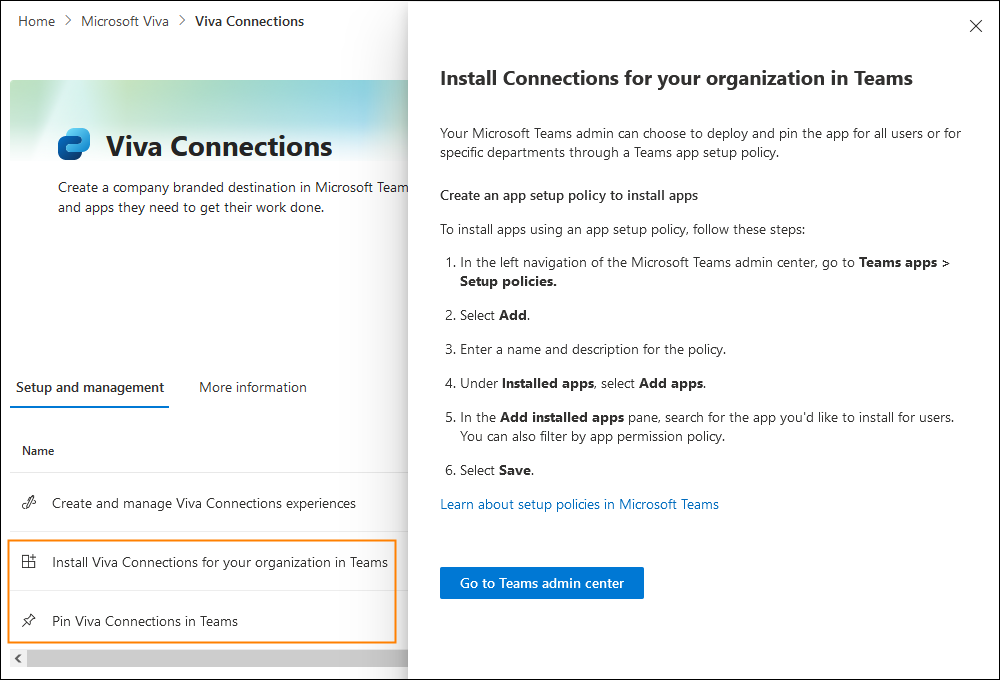Click the horizontal scrollbar track
Screen dimensions: 1000x680
217,658
